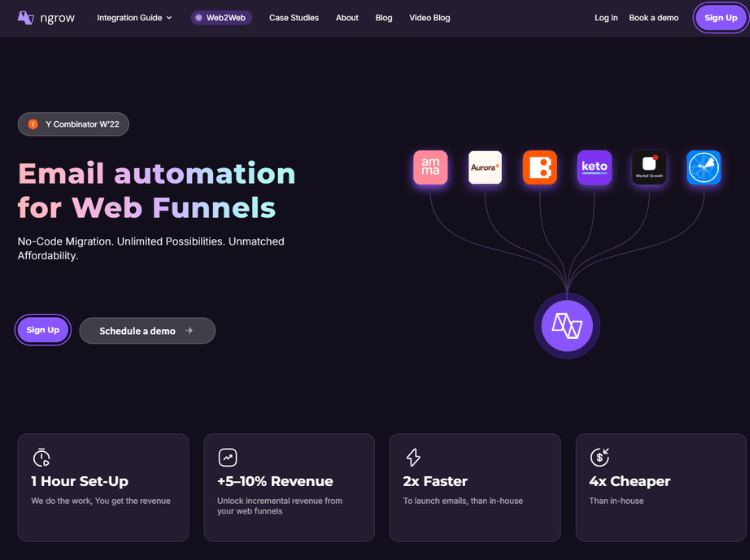The width and height of the screenshot is (750, 560).
Task: Click the chart icon on +5–10% Revenue
Action: click(228, 457)
